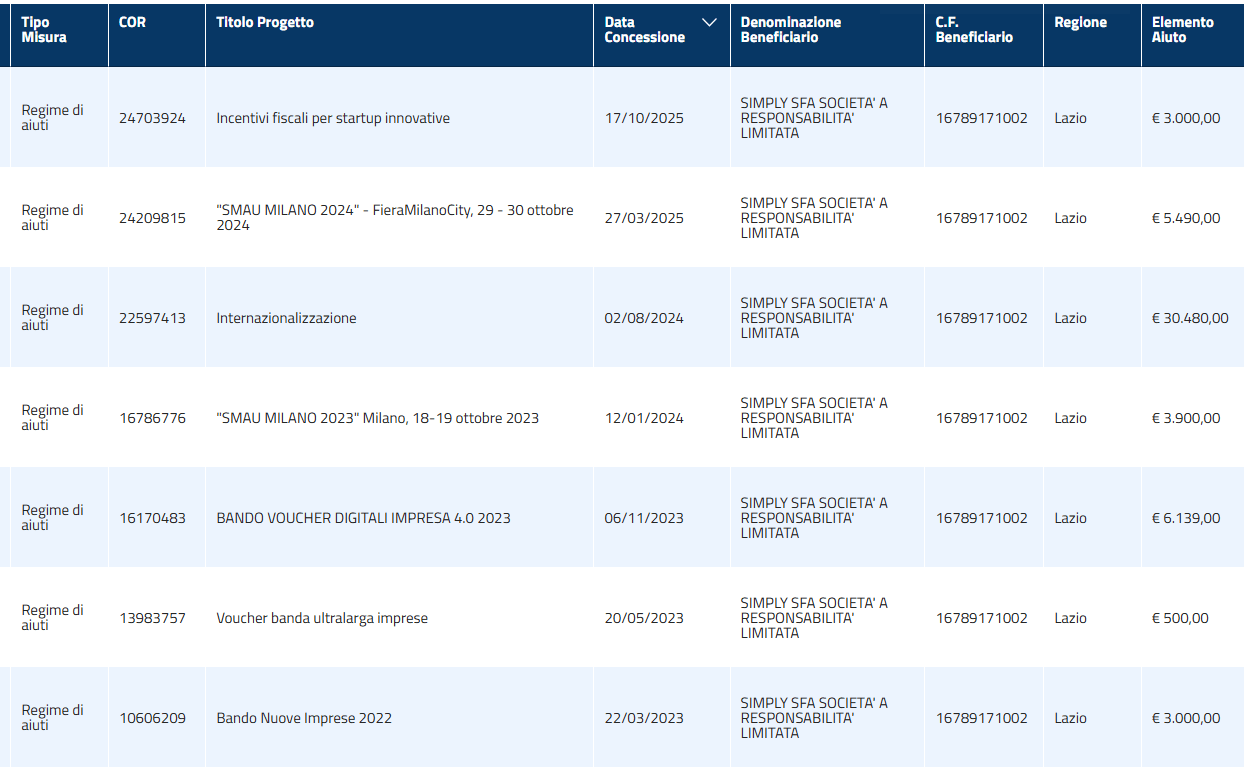The height and width of the screenshot is (777, 1244).
Task: Click the Elemento Aiuto column header
Action: 1182,30
